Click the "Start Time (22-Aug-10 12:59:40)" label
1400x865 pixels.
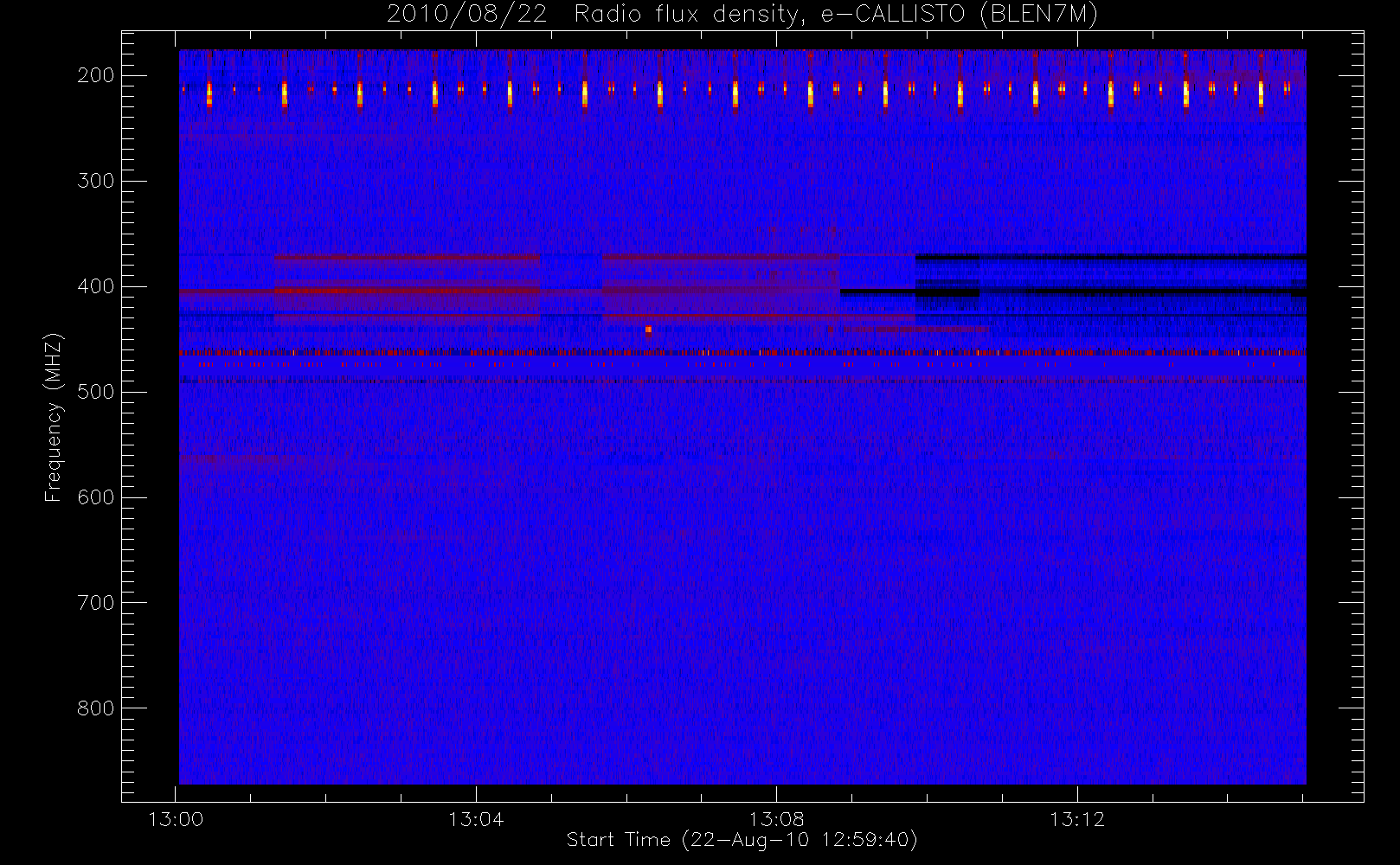pos(742,840)
